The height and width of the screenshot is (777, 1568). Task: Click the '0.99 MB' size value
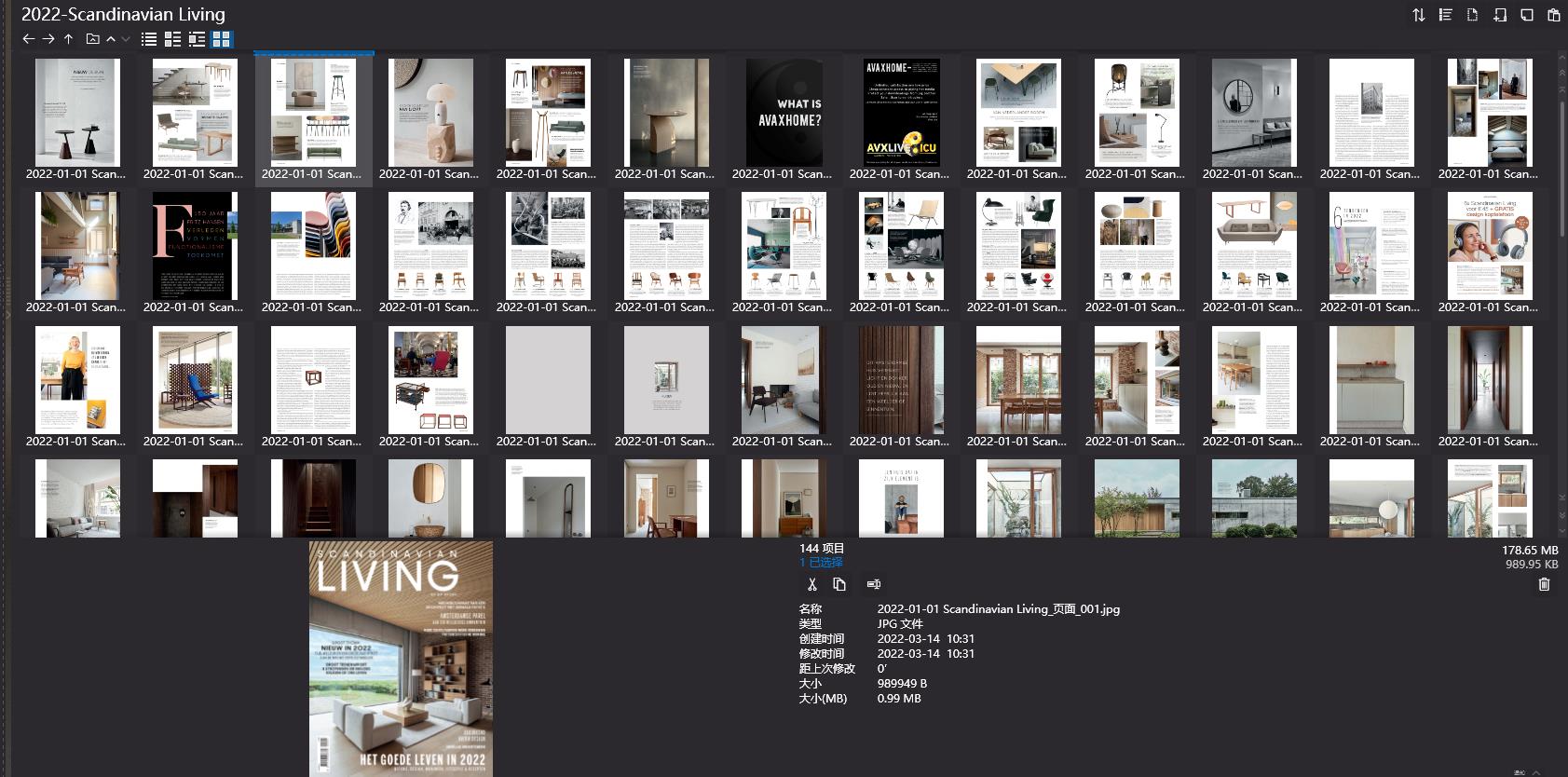(899, 698)
